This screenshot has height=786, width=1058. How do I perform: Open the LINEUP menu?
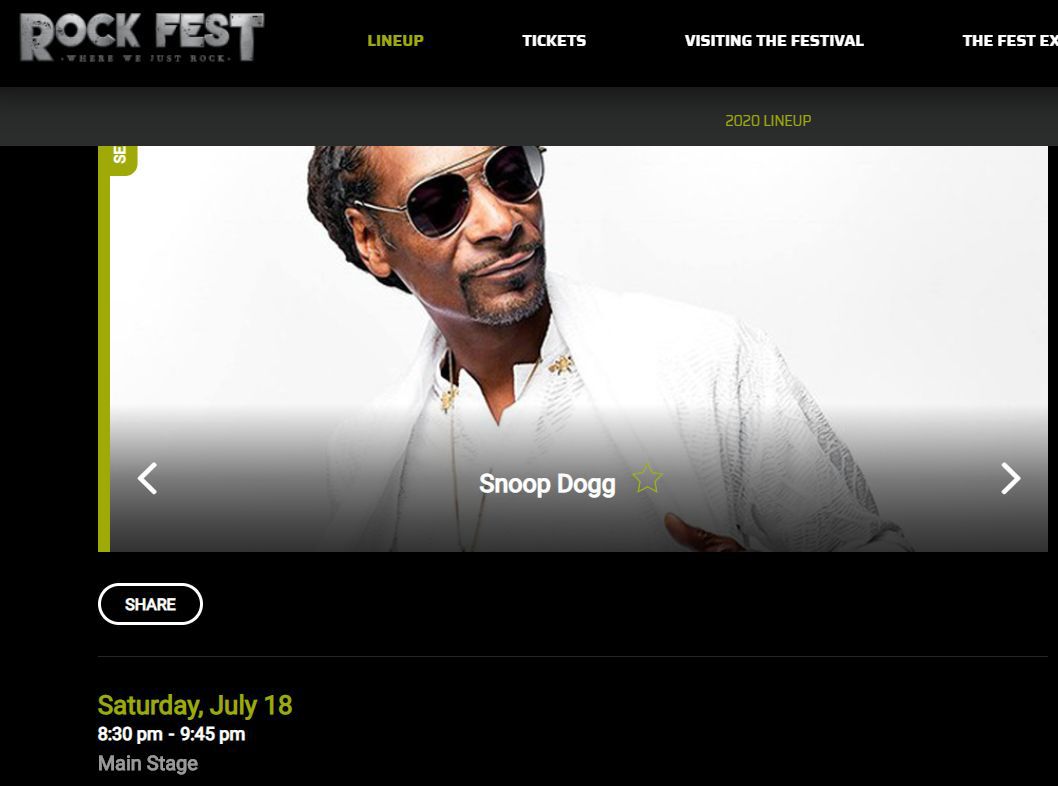coord(395,40)
